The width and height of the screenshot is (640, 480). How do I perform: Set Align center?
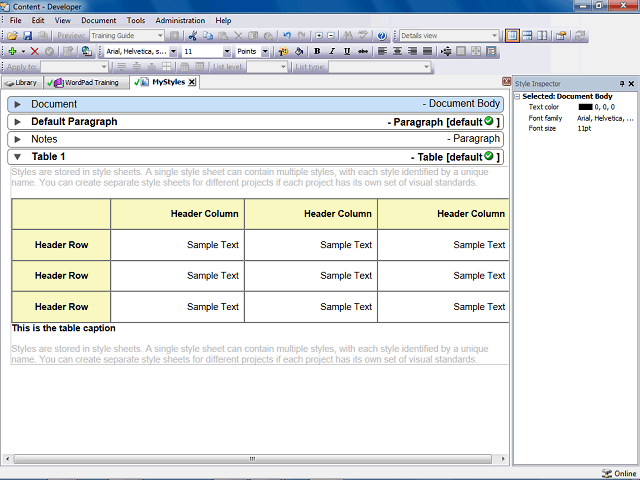tap(397, 51)
